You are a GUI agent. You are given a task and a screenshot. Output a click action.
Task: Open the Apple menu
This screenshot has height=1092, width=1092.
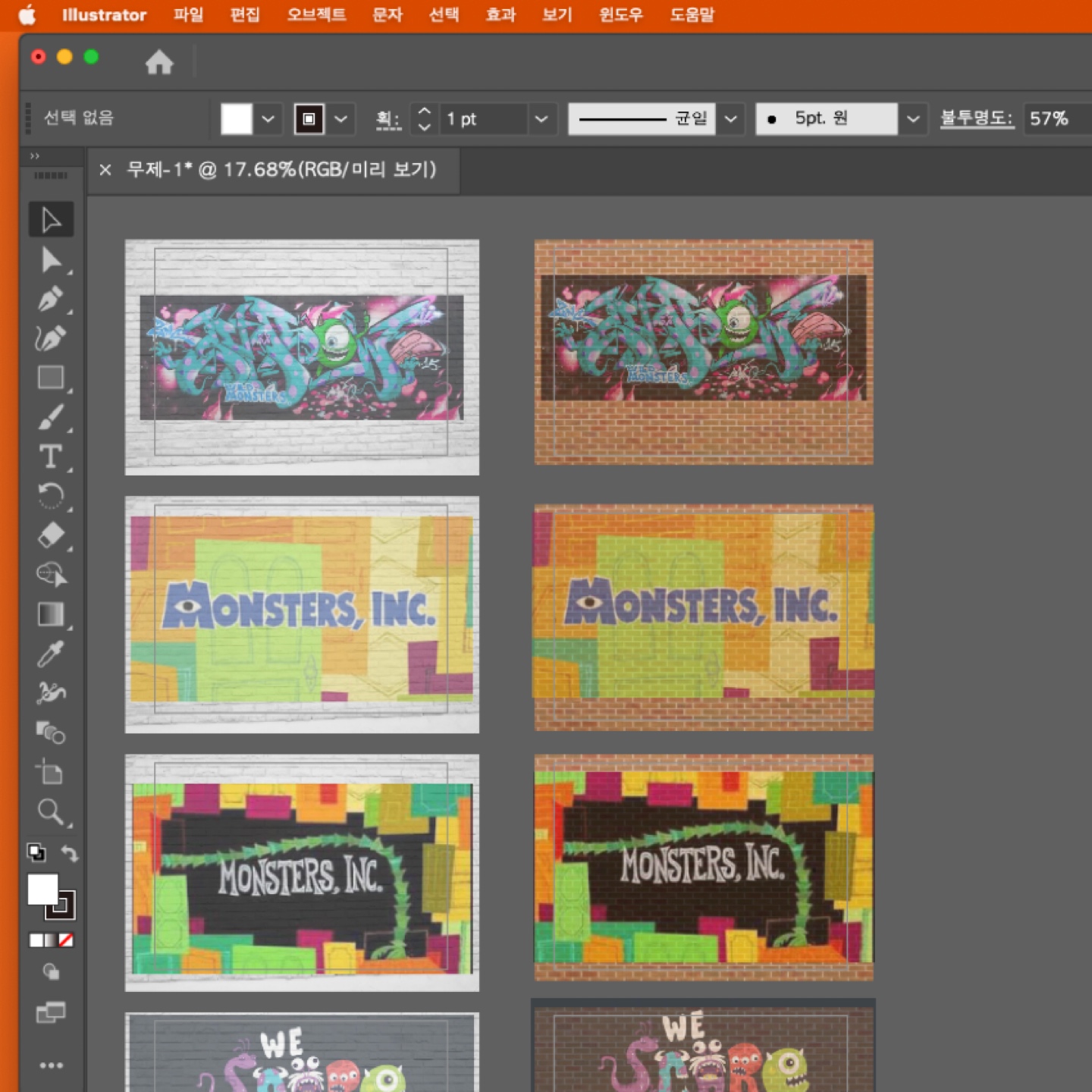click(27, 15)
